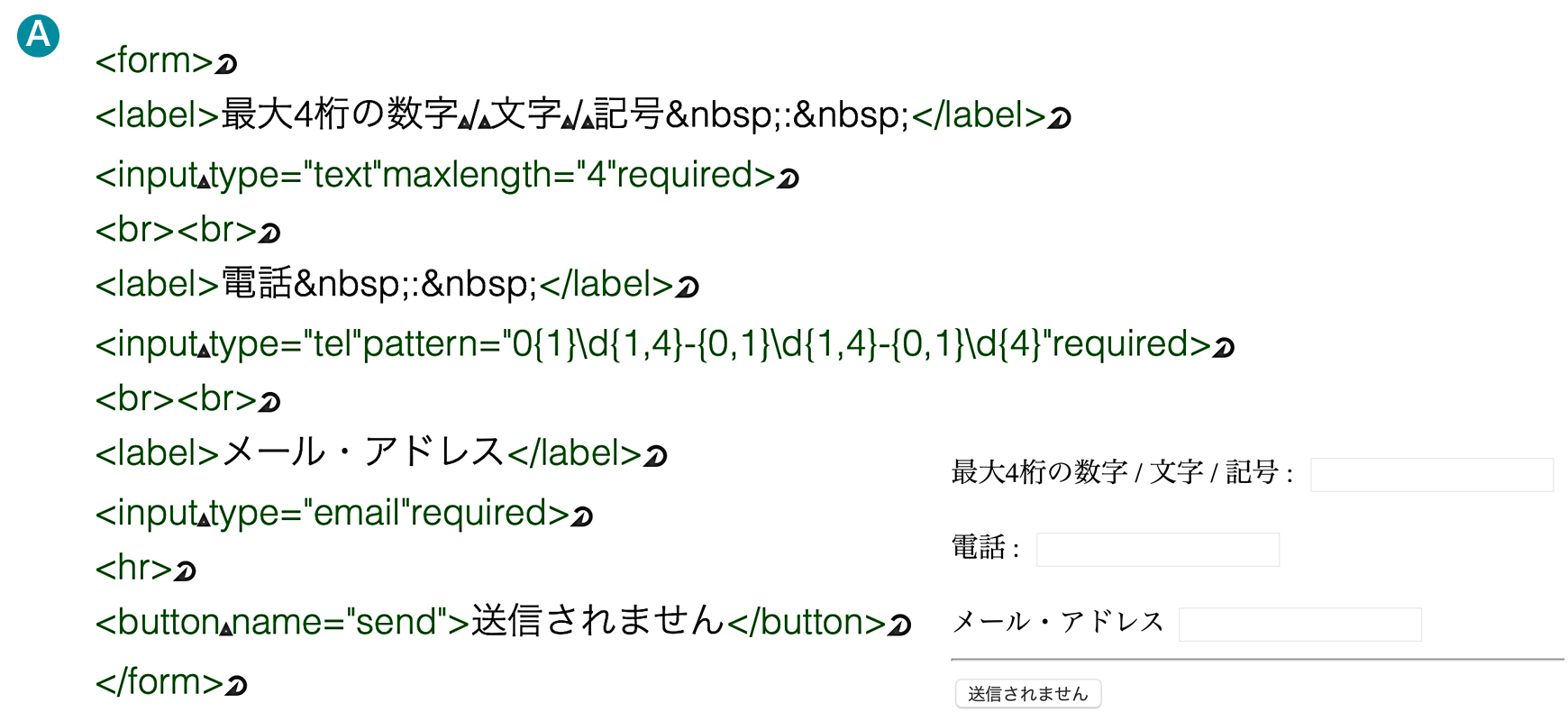Click return symbol after tel pattern line
The width and height of the screenshot is (1568, 721).
tap(1223, 347)
